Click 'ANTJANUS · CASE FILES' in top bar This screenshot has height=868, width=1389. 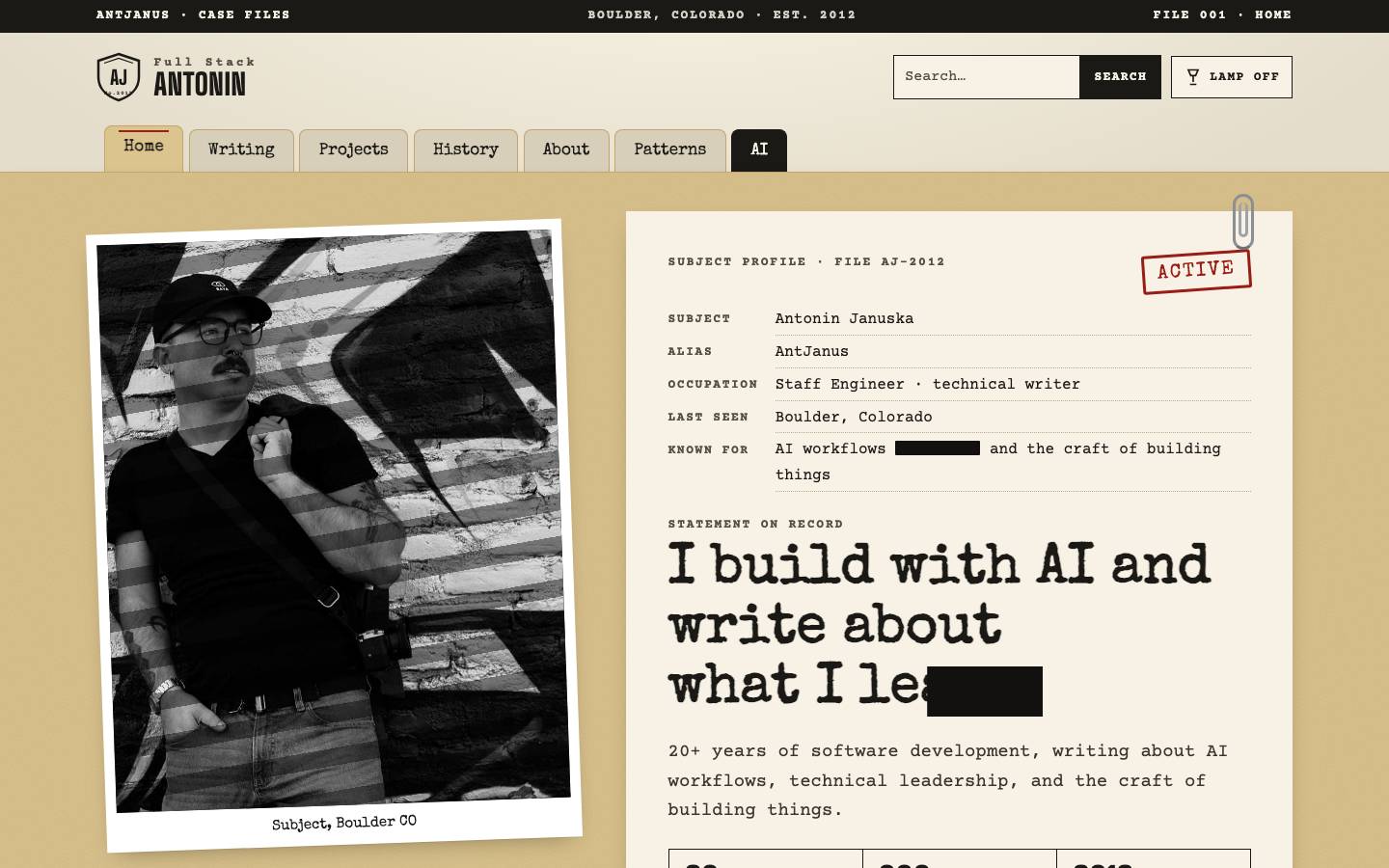[193, 14]
